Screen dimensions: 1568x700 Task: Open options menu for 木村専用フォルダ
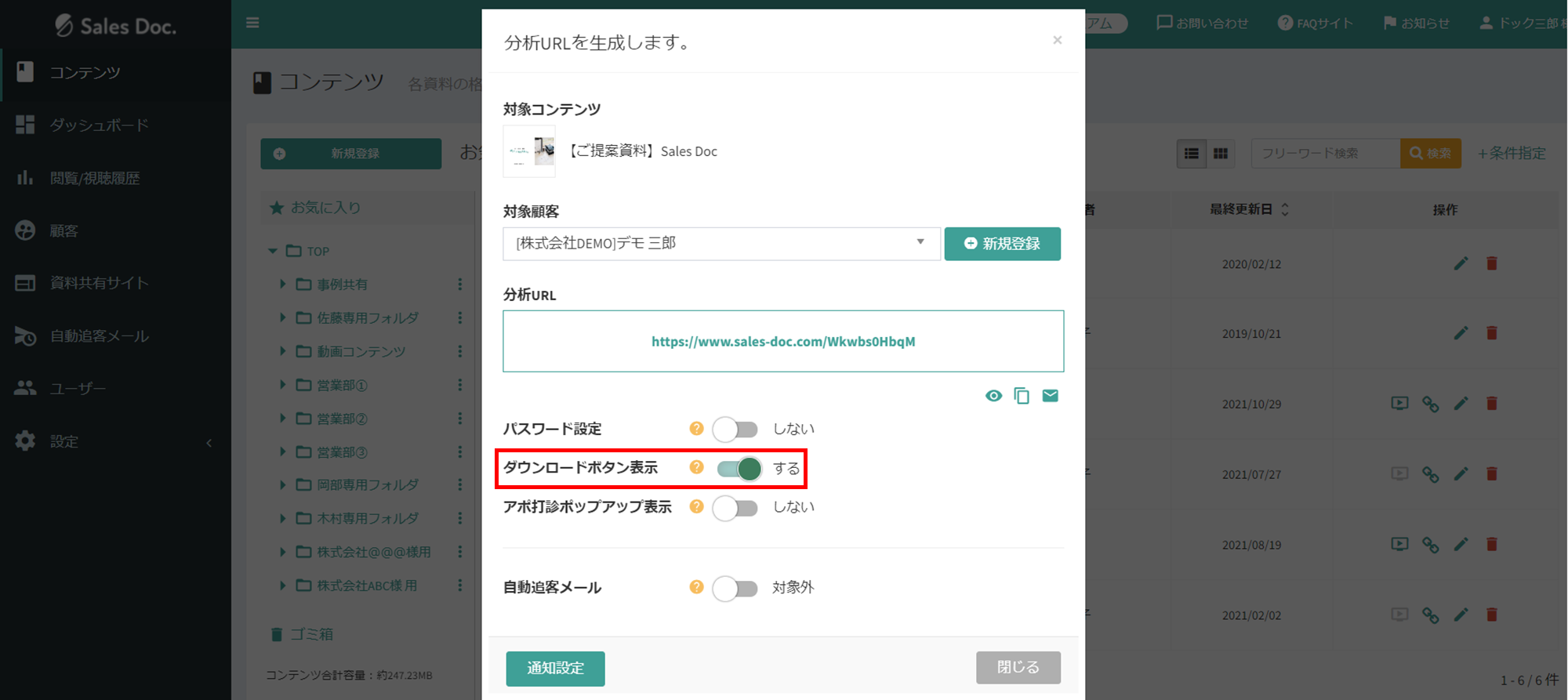(x=460, y=519)
